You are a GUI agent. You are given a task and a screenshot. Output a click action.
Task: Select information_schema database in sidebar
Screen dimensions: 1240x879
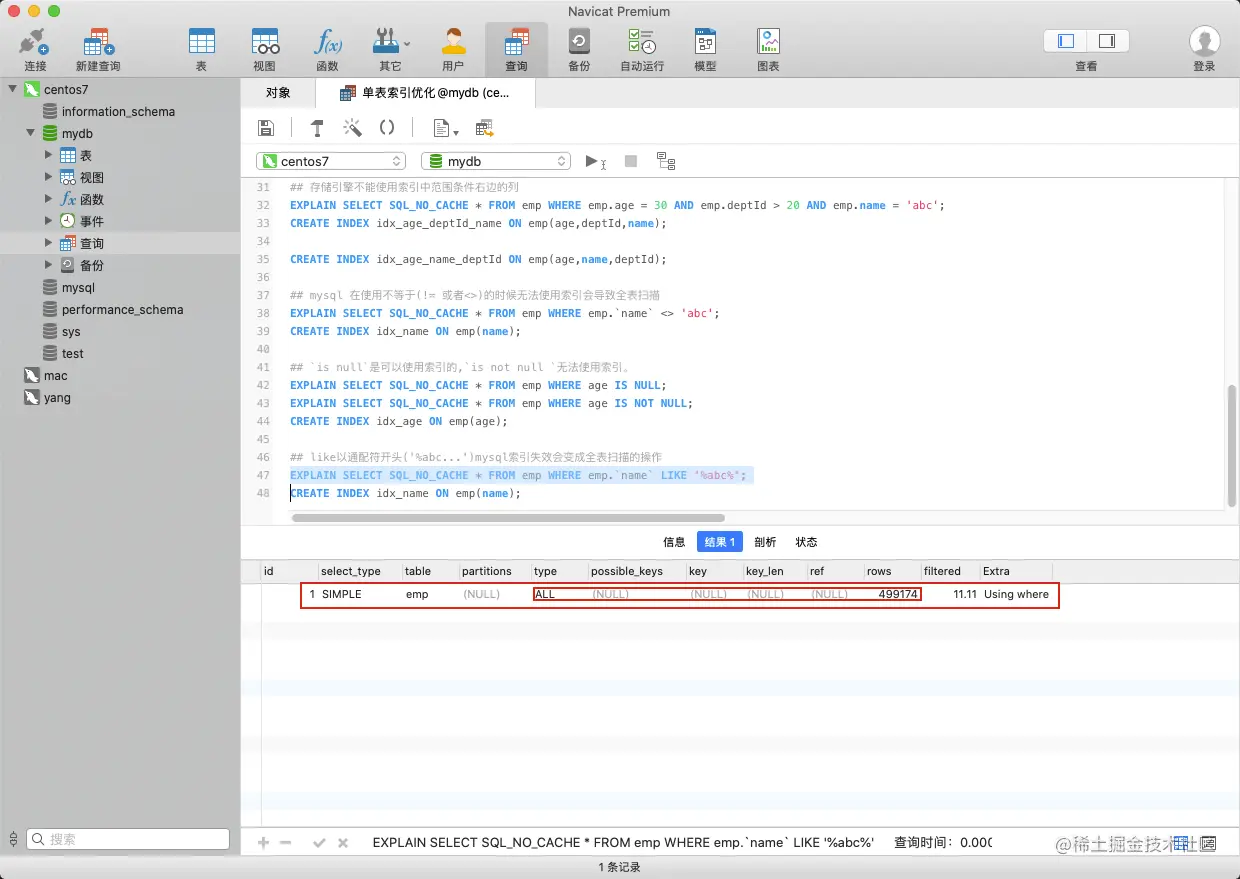(x=118, y=111)
